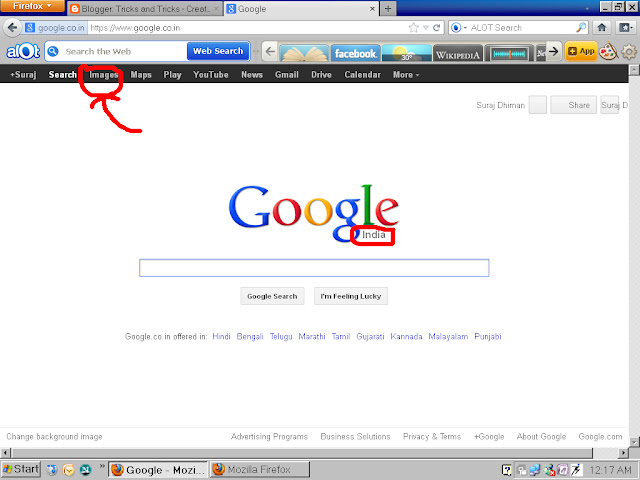Open News in the Google bar
This screenshot has width=640, height=480.
click(252, 75)
